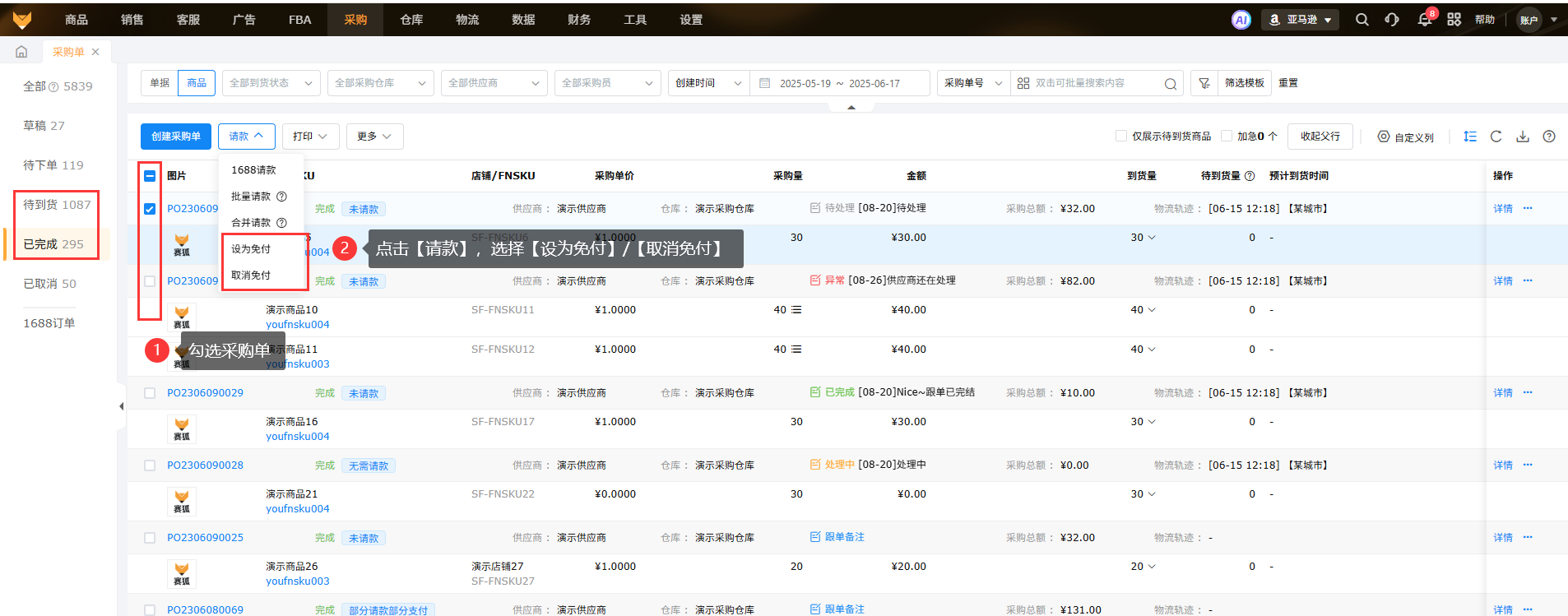Screen dimensions: 1568x616
Task: Go to home tab icon
Action: pos(21,52)
